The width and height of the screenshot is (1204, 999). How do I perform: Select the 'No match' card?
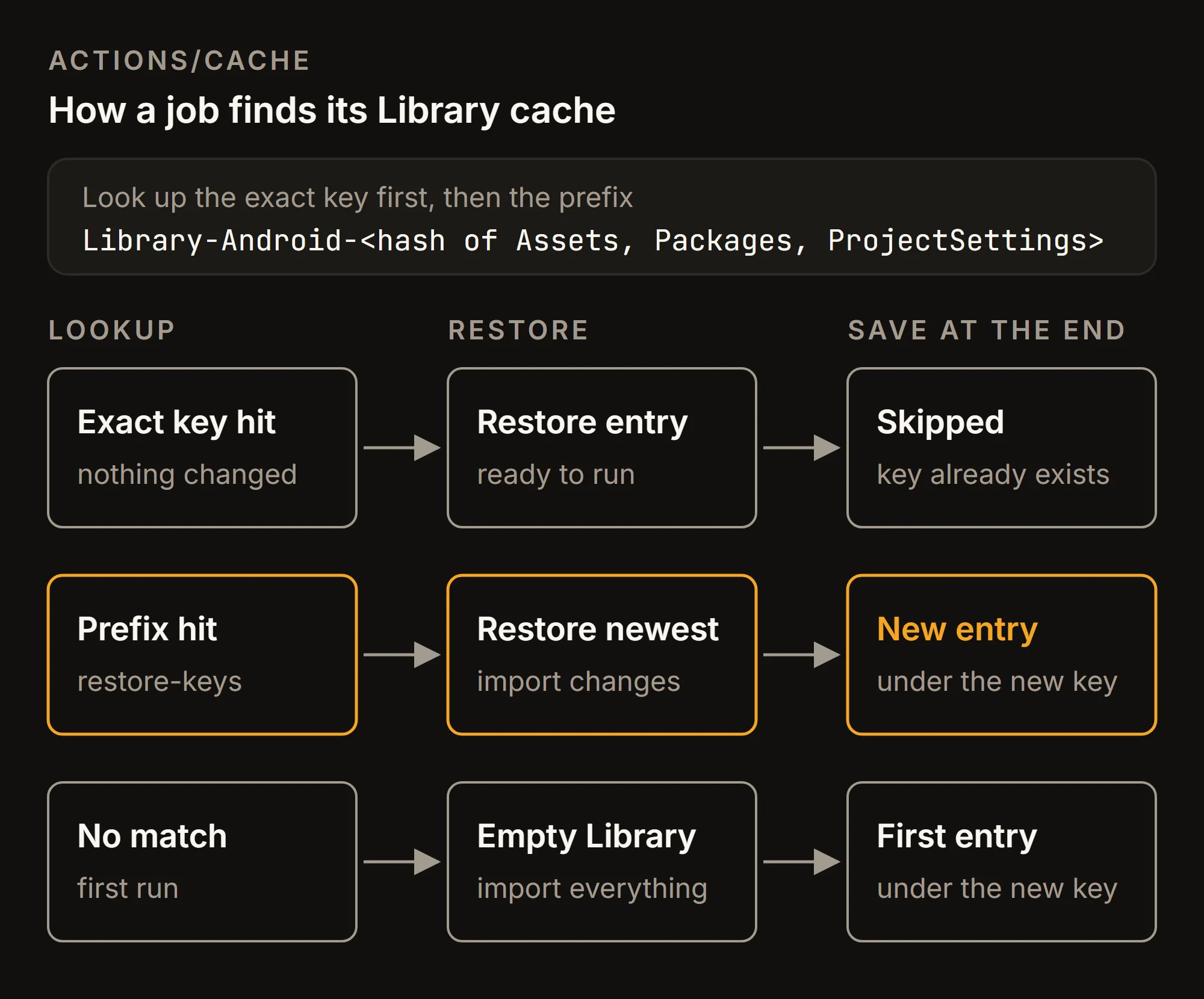(x=202, y=862)
